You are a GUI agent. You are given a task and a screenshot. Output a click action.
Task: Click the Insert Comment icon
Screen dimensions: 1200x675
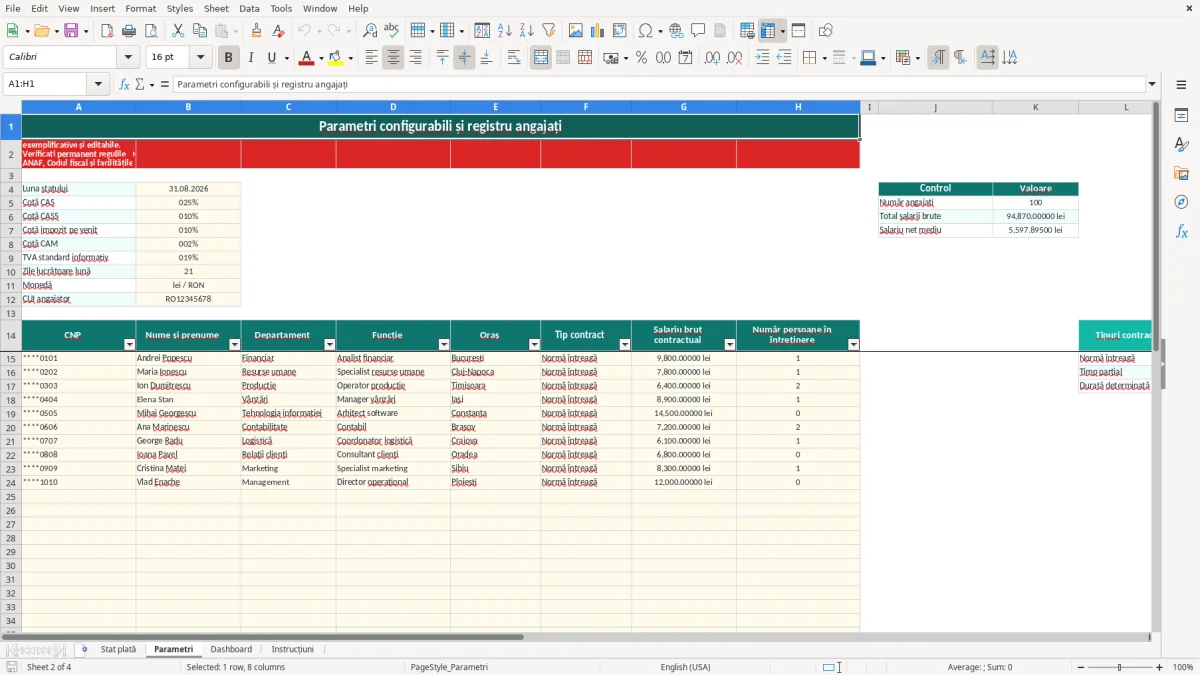(698, 31)
